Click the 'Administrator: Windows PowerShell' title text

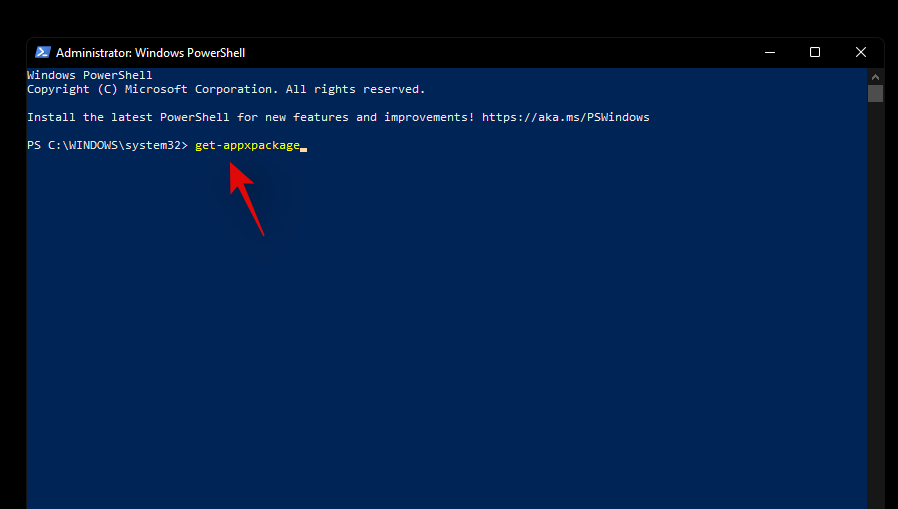(150, 53)
